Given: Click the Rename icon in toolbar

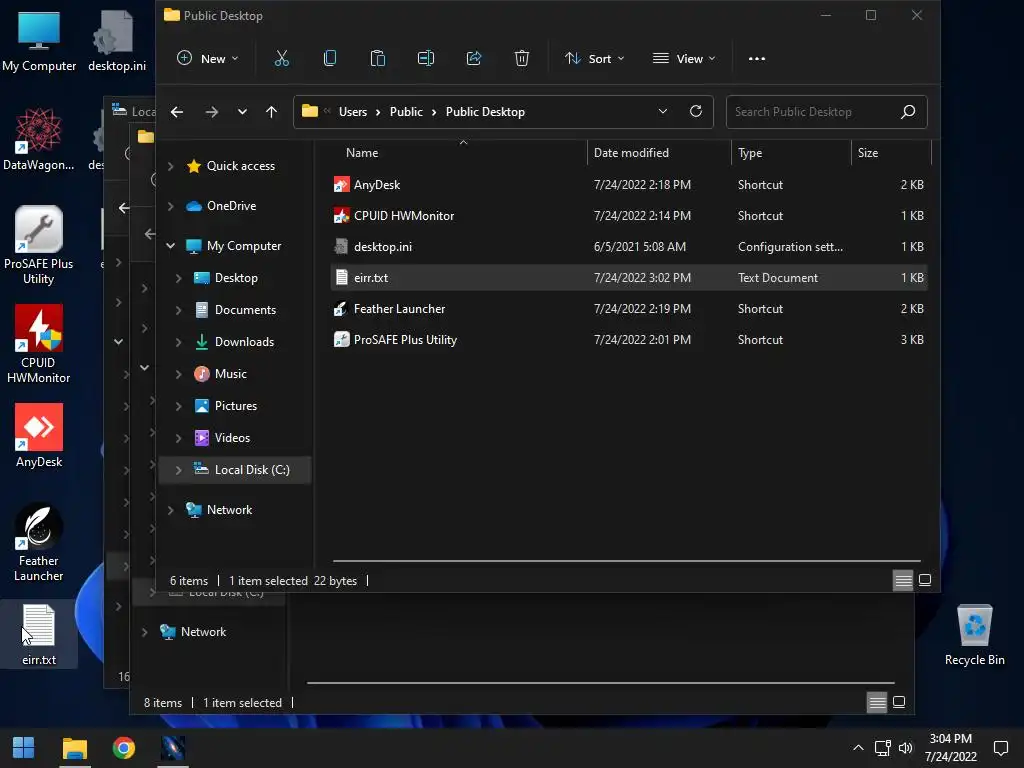Looking at the screenshot, I should (426, 59).
